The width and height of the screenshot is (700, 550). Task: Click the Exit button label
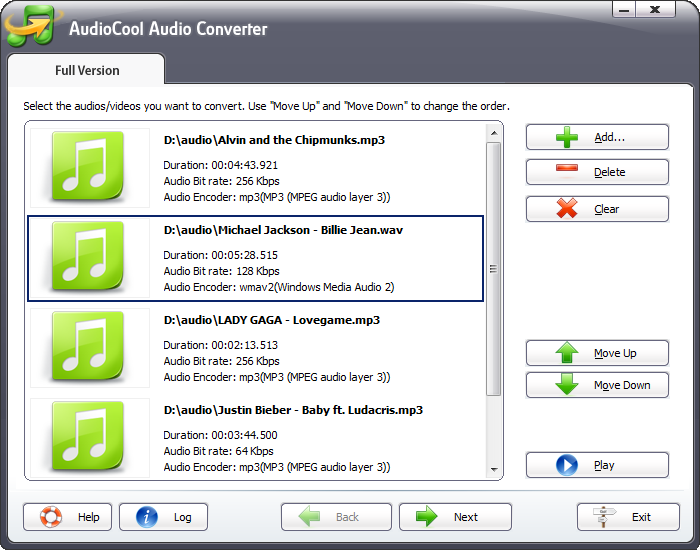641,517
